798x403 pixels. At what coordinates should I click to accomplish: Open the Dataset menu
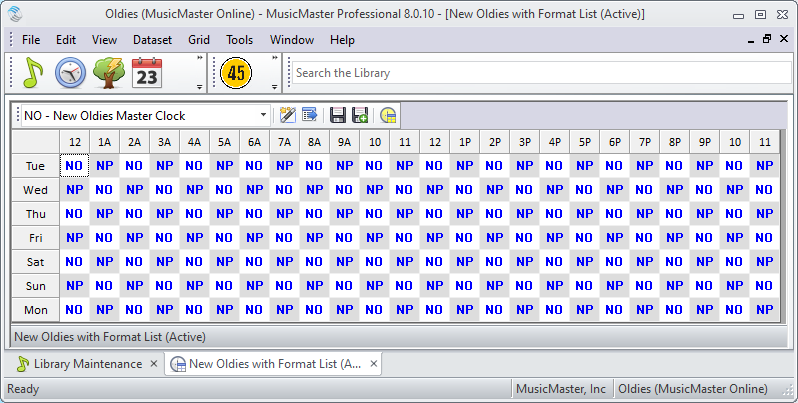click(x=152, y=40)
